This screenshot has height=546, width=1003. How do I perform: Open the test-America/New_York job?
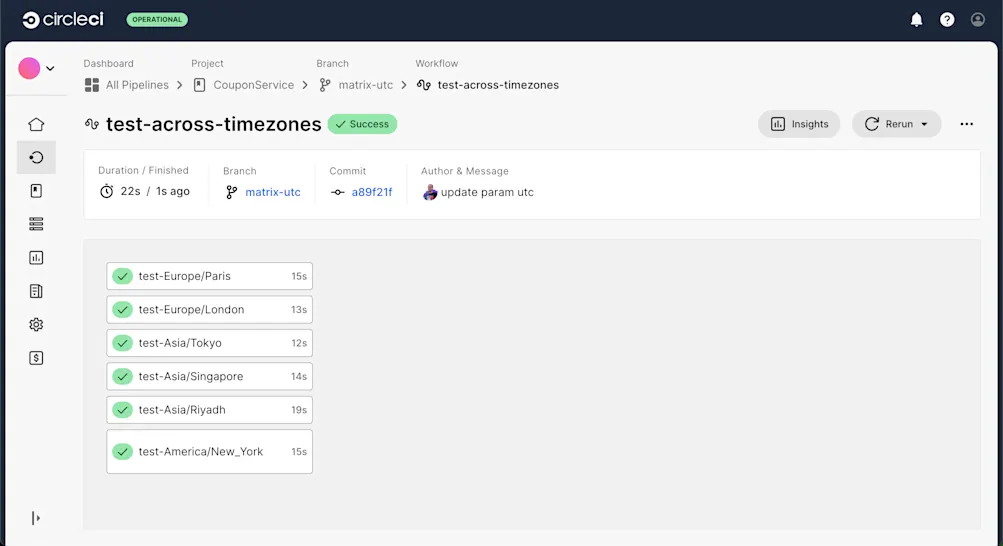pos(209,451)
